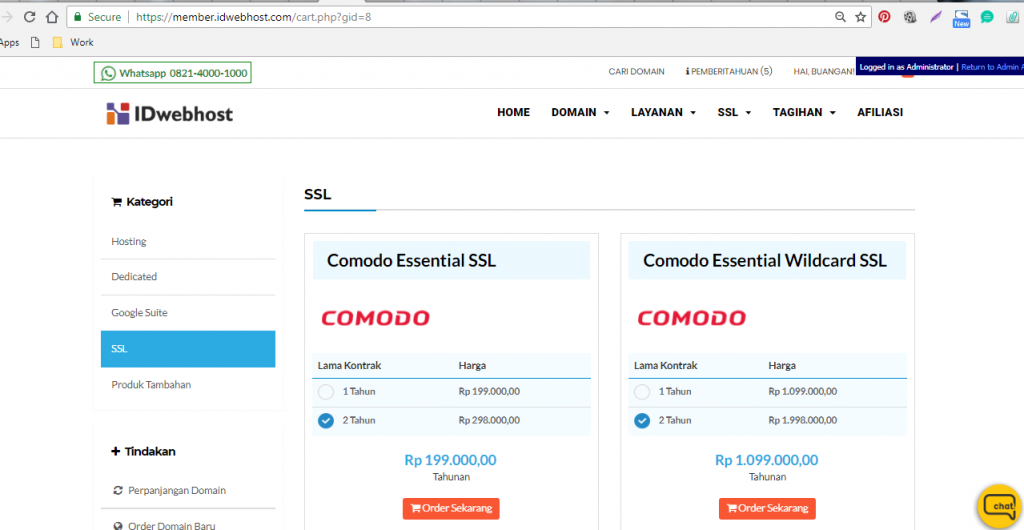This screenshot has width=1024, height=530.
Task: Expand the DOMAIN dropdown menu
Action: 580,112
